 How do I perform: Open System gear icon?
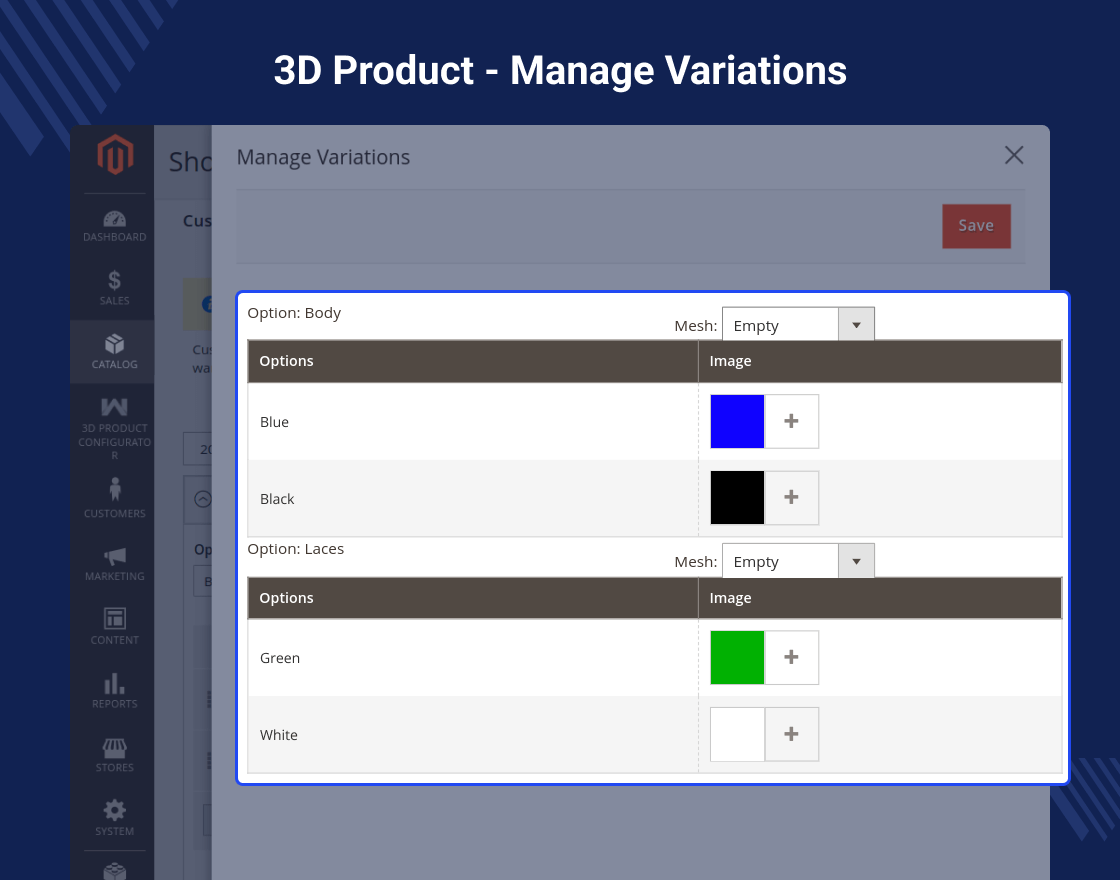[x=114, y=810]
